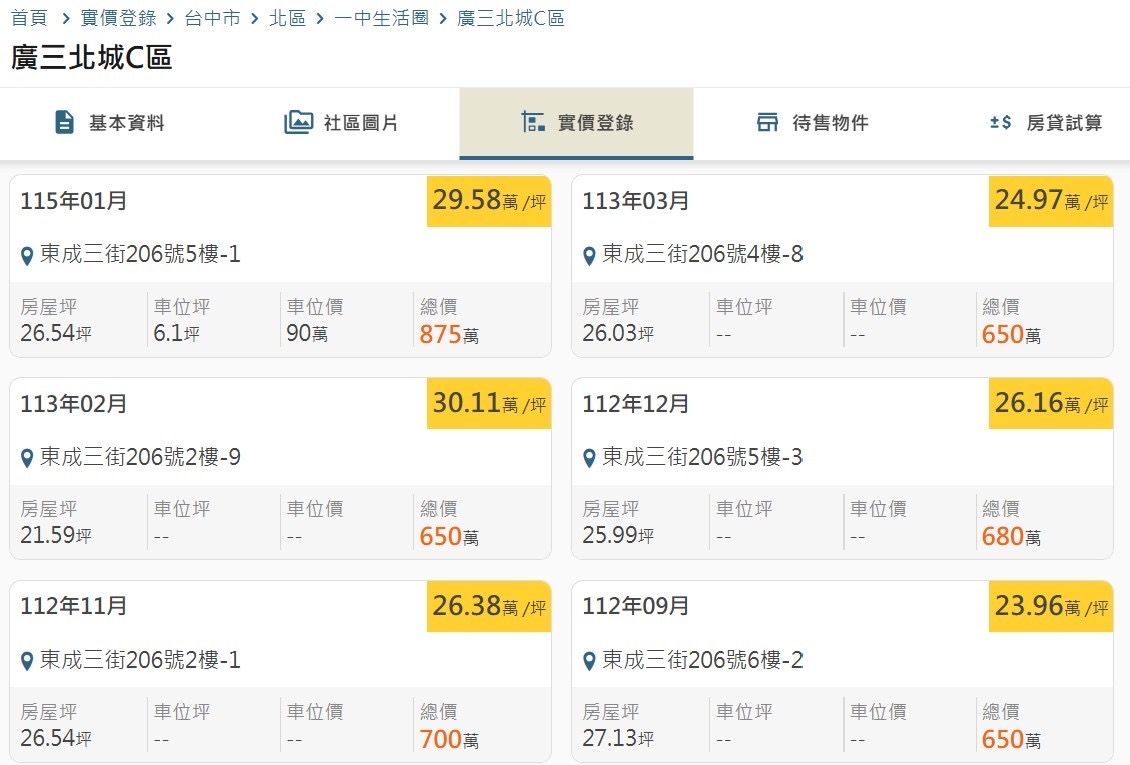
Task: Click the chart icon on 實價登錄 tab
Action: (533, 122)
